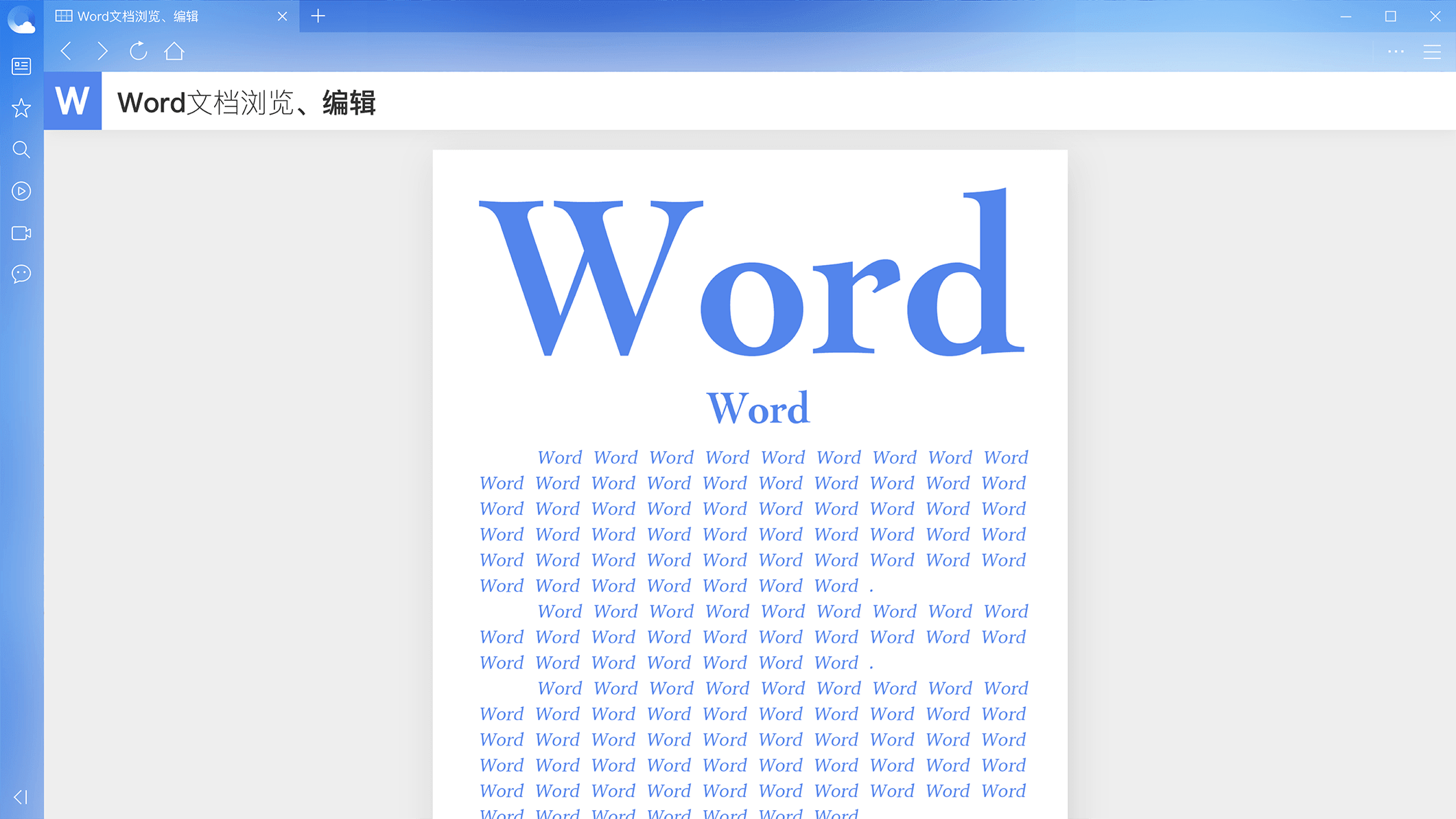The height and width of the screenshot is (819, 1456).
Task: Click the forward navigation arrow
Action: pyautogui.click(x=102, y=51)
